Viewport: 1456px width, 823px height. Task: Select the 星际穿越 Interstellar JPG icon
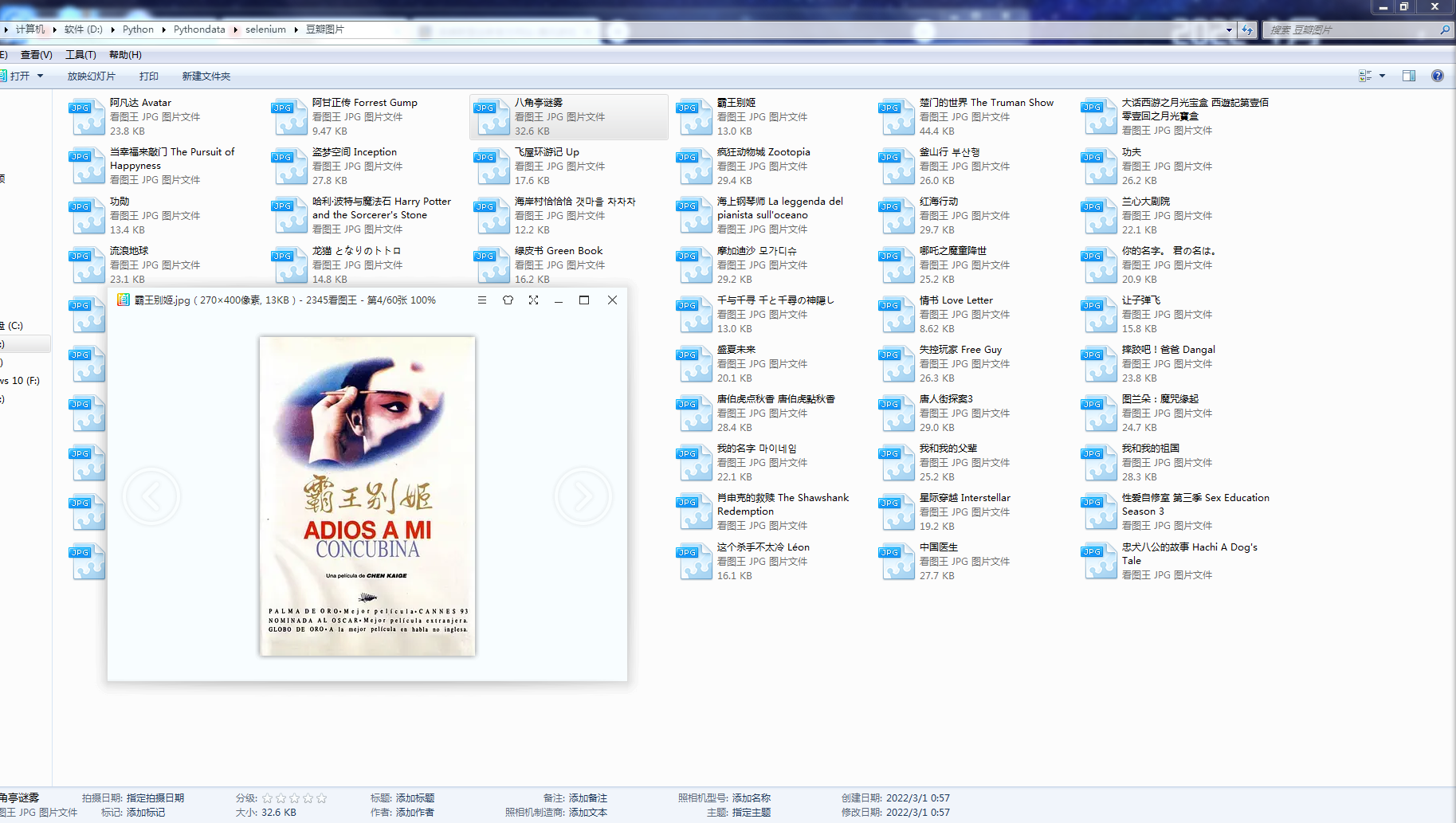(897, 512)
